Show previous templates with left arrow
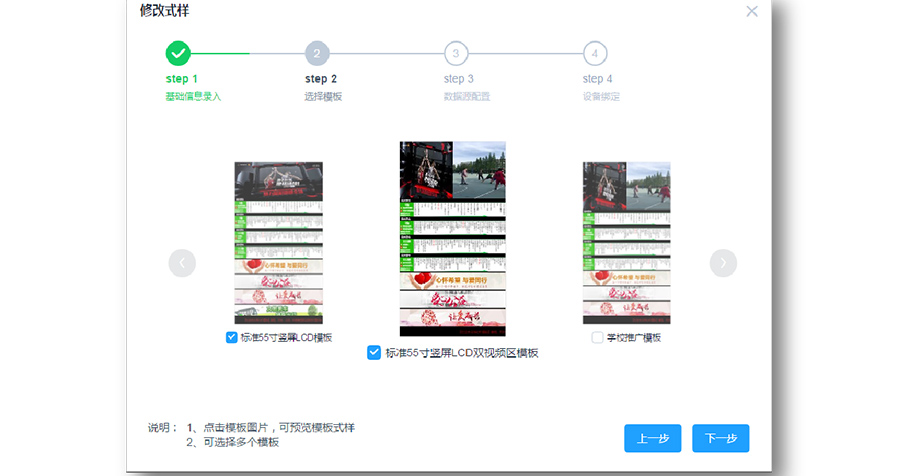The width and height of the screenshot is (910, 476). [182, 263]
